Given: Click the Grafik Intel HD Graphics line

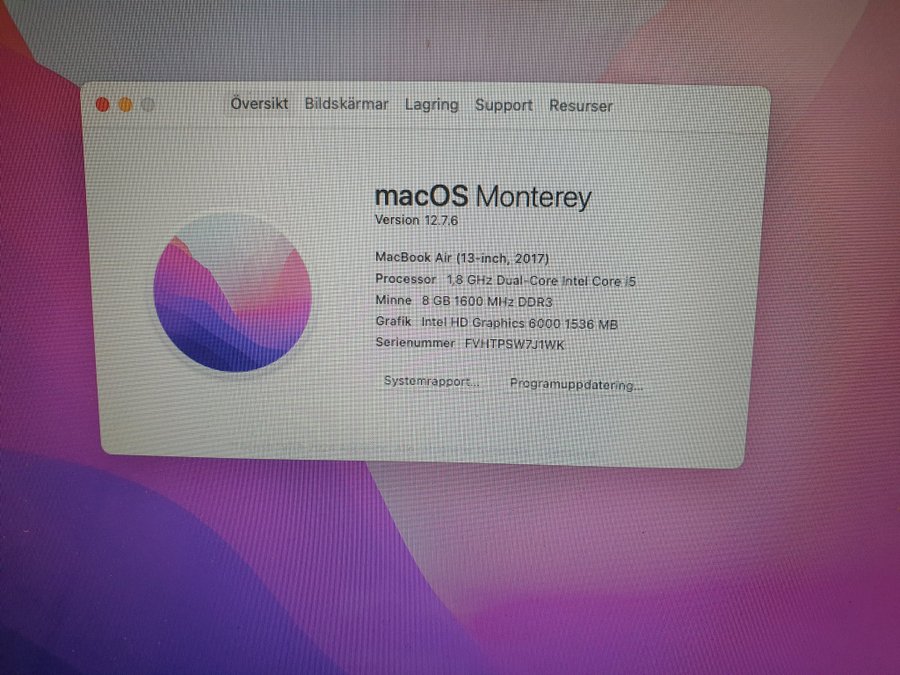Looking at the screenshot, I should click(496, 322).
